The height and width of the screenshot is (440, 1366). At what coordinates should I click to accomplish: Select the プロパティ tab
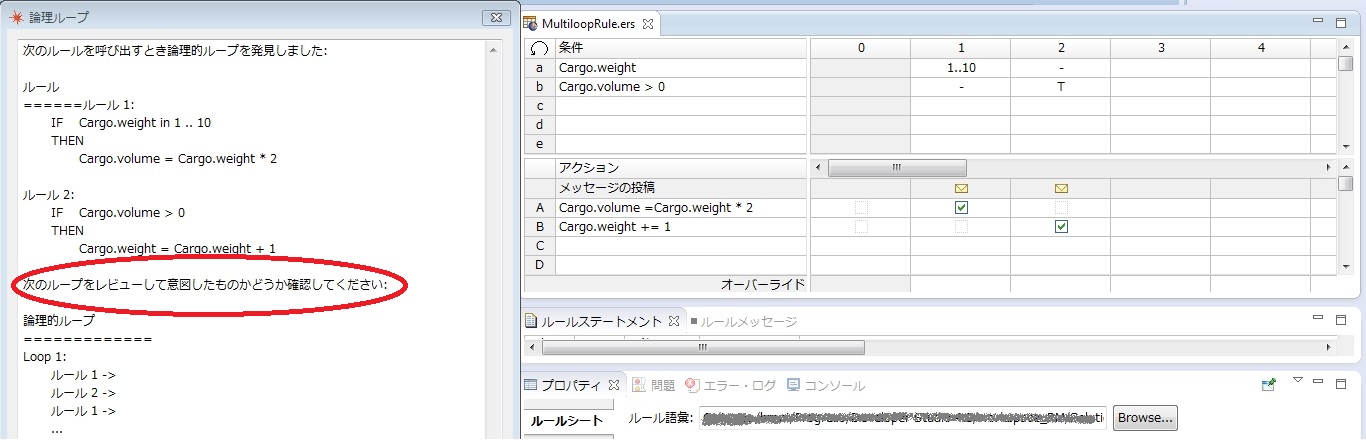(573, 385)
